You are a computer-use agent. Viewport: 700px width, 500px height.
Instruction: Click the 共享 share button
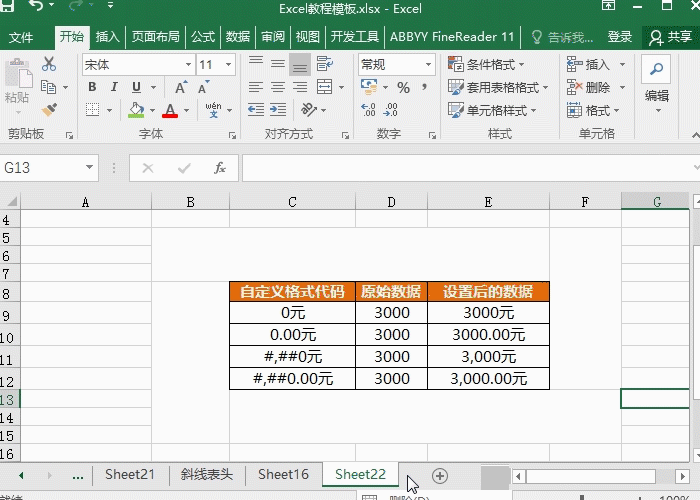670,37
